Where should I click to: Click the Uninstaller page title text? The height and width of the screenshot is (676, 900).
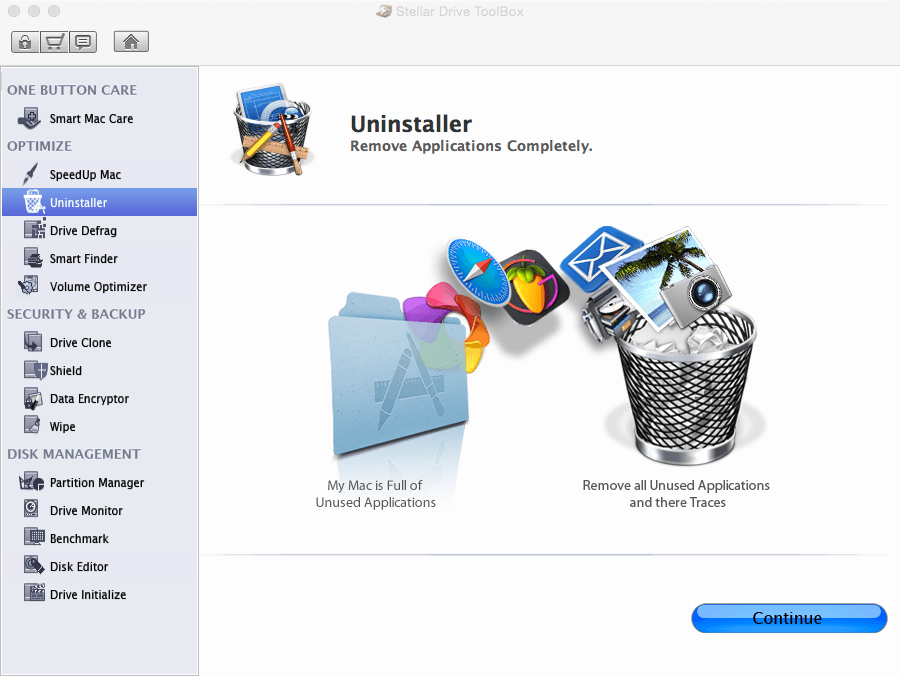click(x=411, y=124)
